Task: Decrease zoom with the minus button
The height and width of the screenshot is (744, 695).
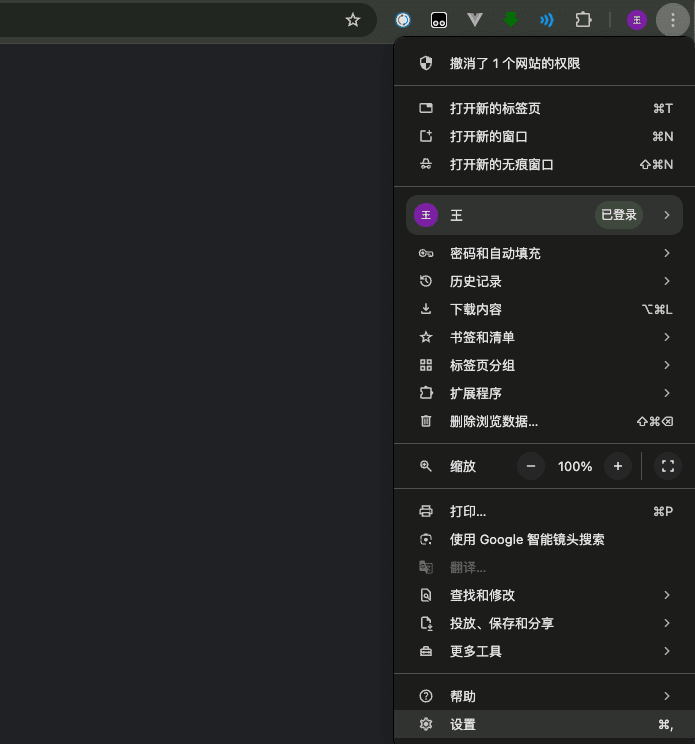Action: [x=531, y=466]
